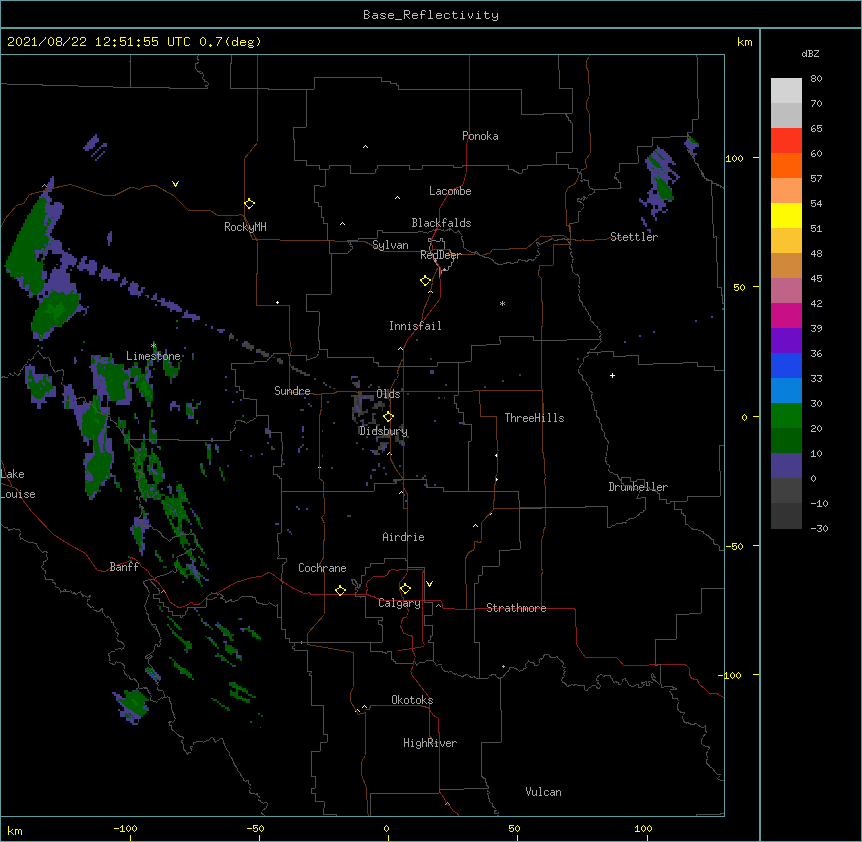This screenshot has height=842, width=862.
Task: Click the 42 dBZ magenta legend swatch
Action: pyautogui.click(x=786, y=315)
